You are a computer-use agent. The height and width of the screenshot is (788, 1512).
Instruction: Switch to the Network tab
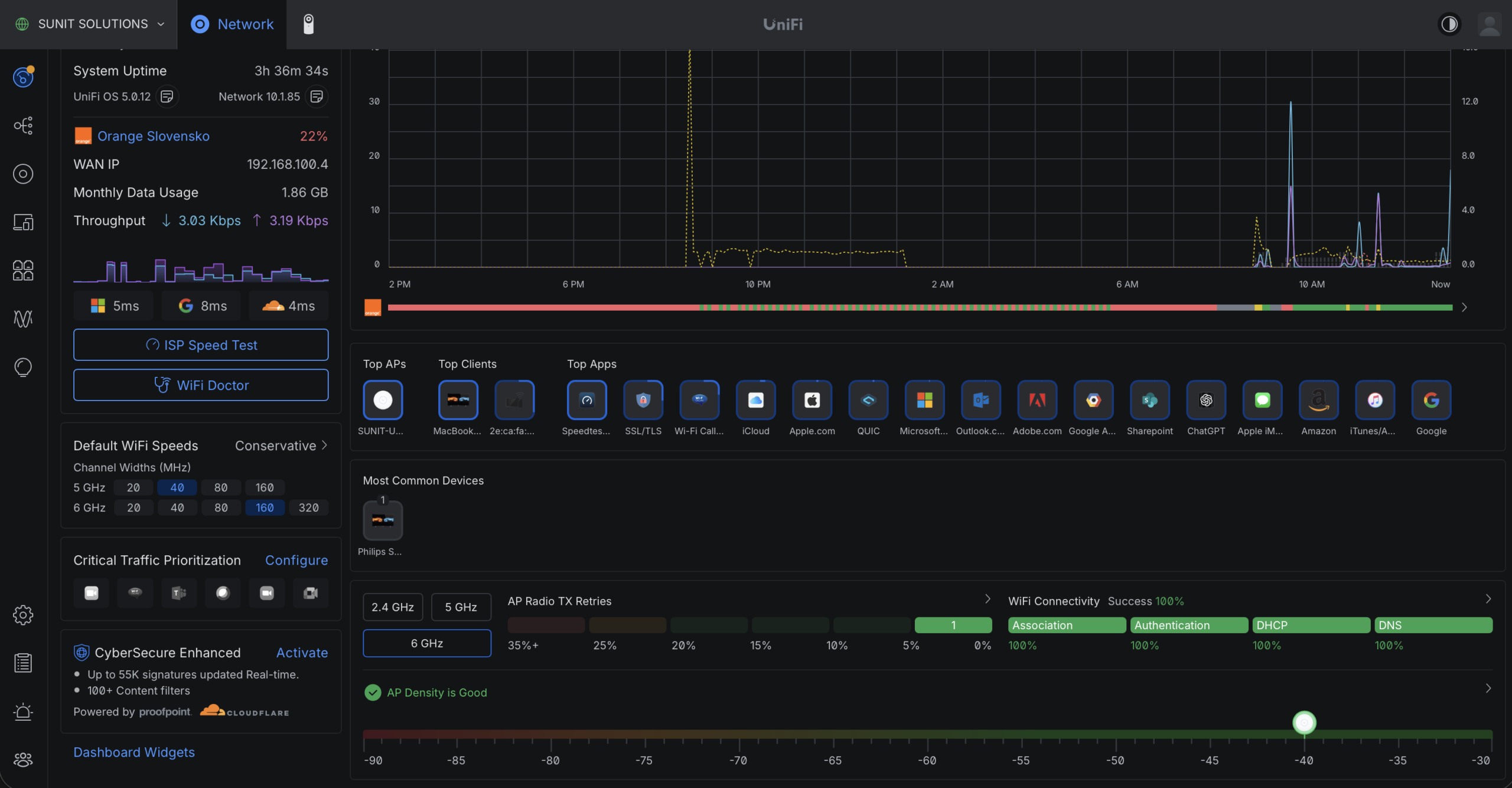(x=232, y=24)
